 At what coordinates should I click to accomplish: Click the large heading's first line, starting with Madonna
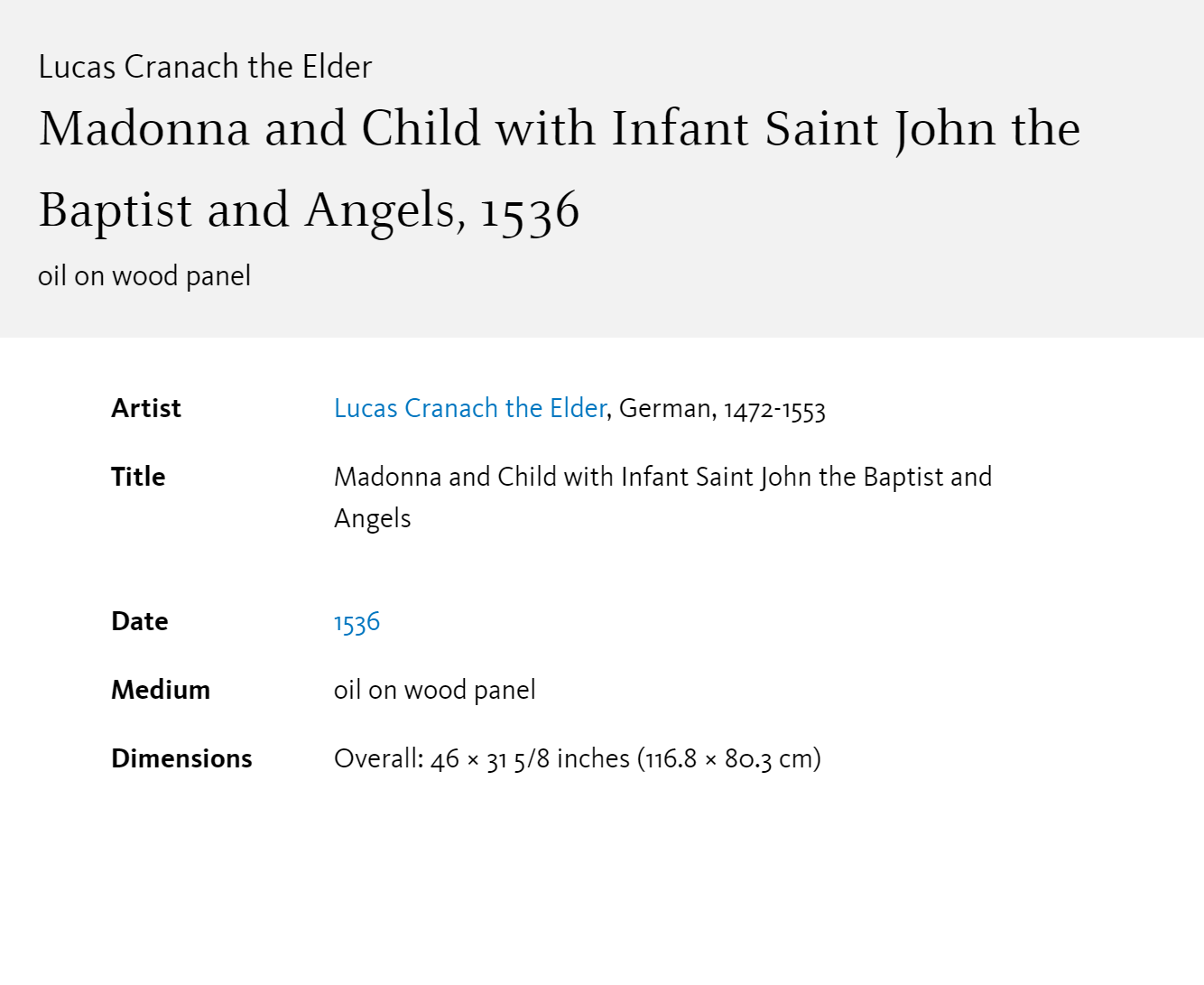pyautogui.click(x=560, y=129)
